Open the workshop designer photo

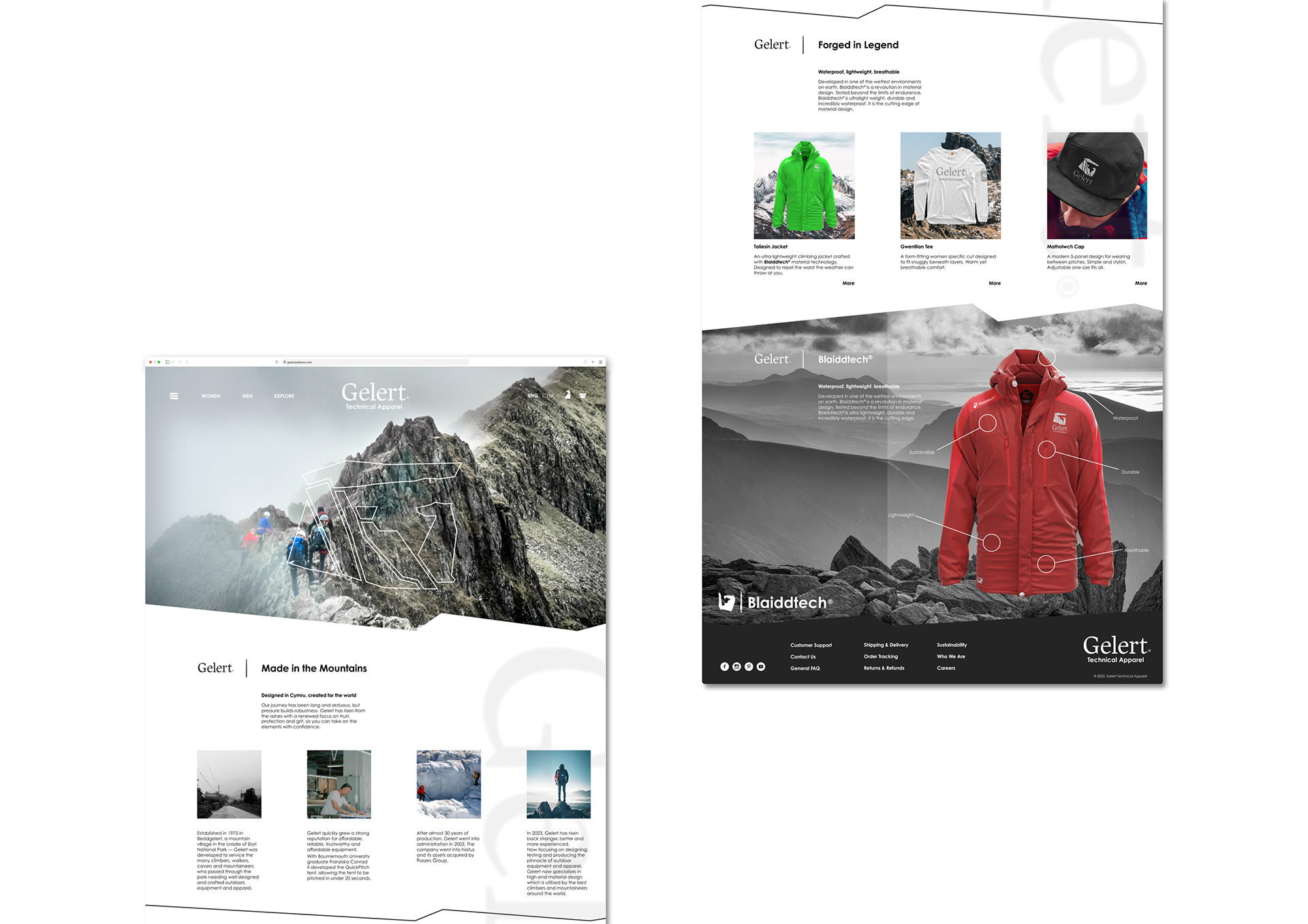point(339,784)
